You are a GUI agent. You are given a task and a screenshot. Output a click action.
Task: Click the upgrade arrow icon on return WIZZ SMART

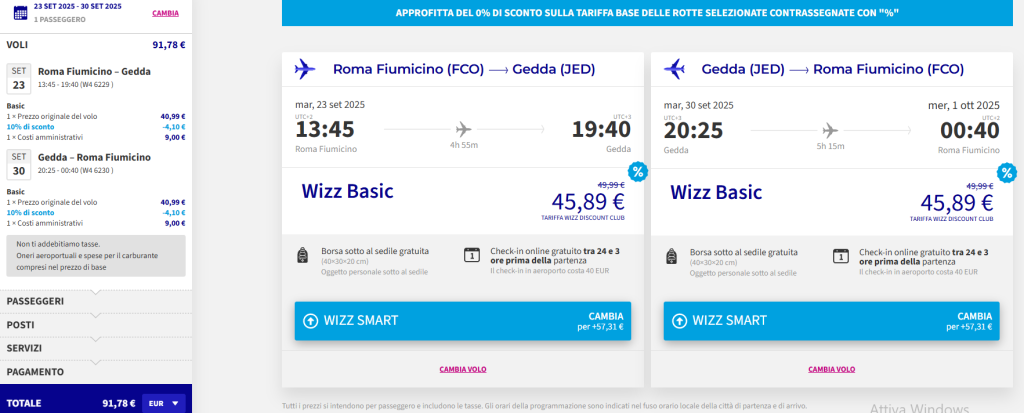pos(679,321)
